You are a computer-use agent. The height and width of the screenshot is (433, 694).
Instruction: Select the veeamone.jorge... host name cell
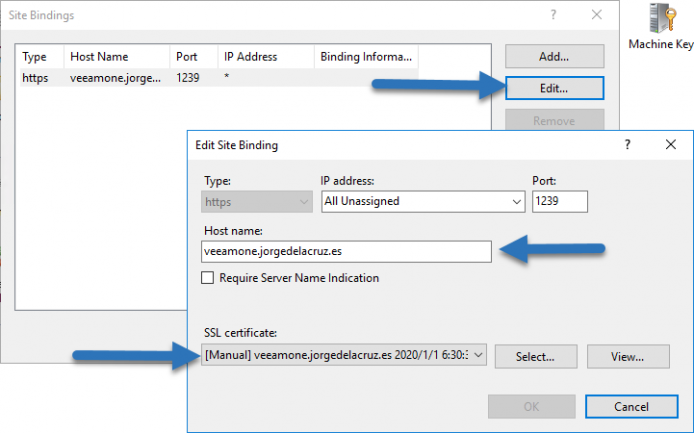coord(116,78)
